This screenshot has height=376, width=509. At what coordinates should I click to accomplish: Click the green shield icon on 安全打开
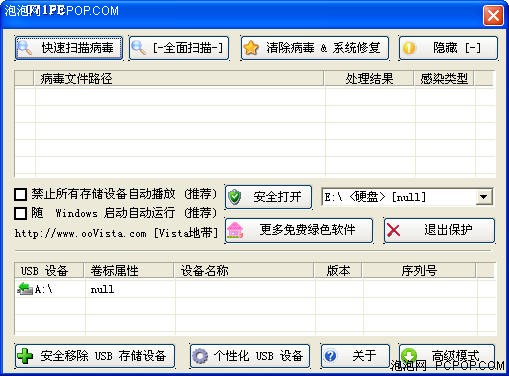coord(235,197)
